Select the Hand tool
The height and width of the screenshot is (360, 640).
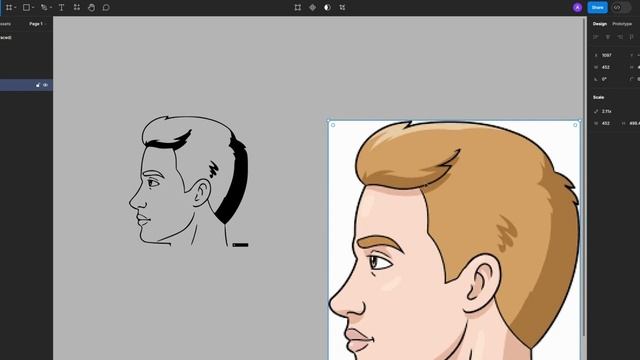click(x=91, y=7)
